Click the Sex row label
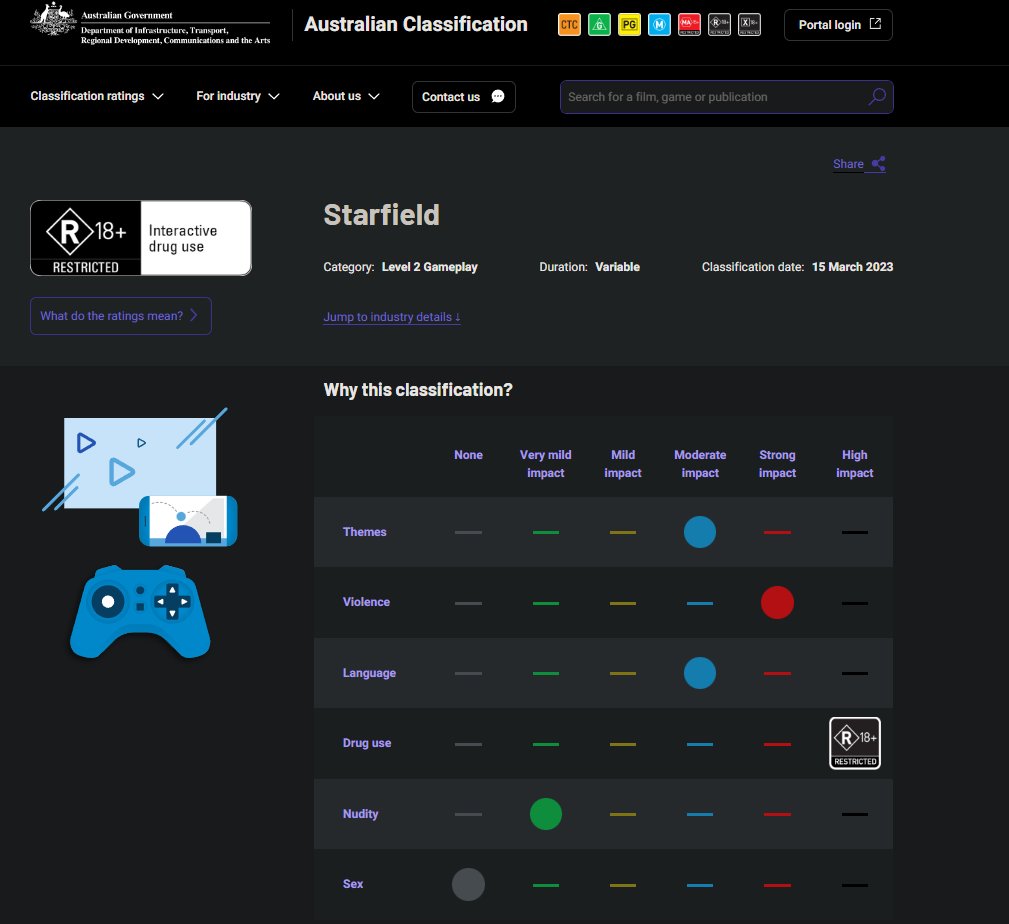The image size is (1009, 924). pos(353,884)
